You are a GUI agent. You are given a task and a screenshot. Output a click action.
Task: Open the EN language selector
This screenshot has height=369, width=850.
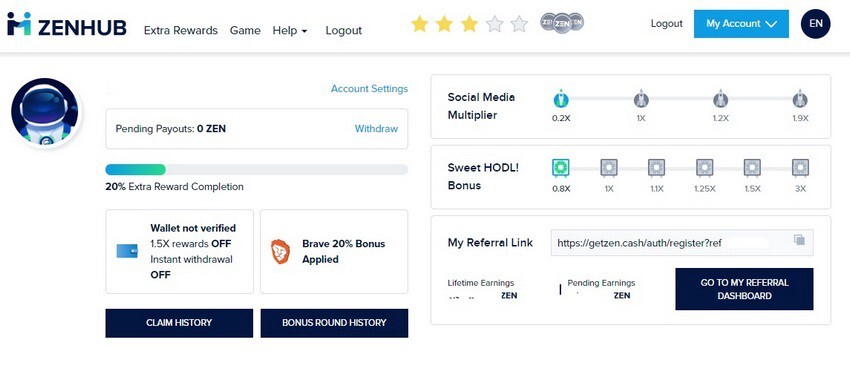point(815,24)
